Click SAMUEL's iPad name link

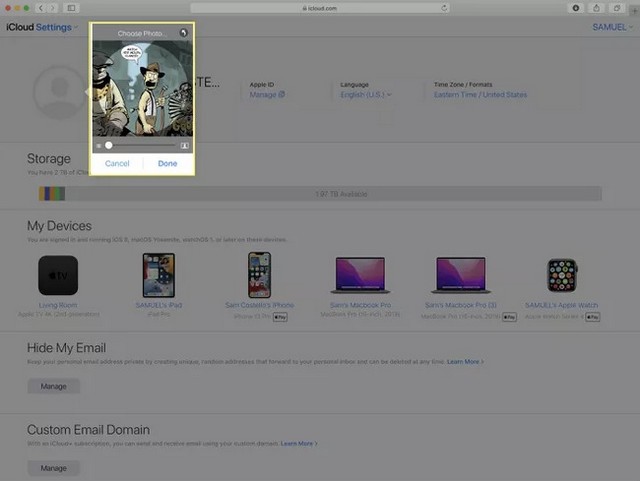(x=159, y=305)
